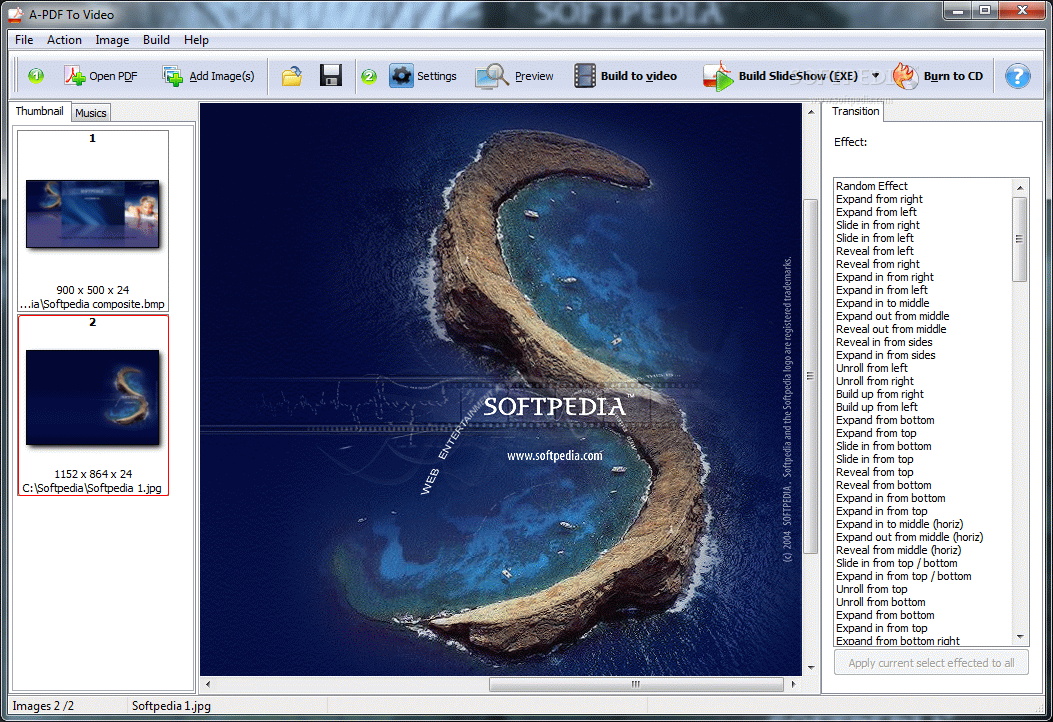
Task: Click the blue help question mark icon
Action: click(x=1017, y=76)
